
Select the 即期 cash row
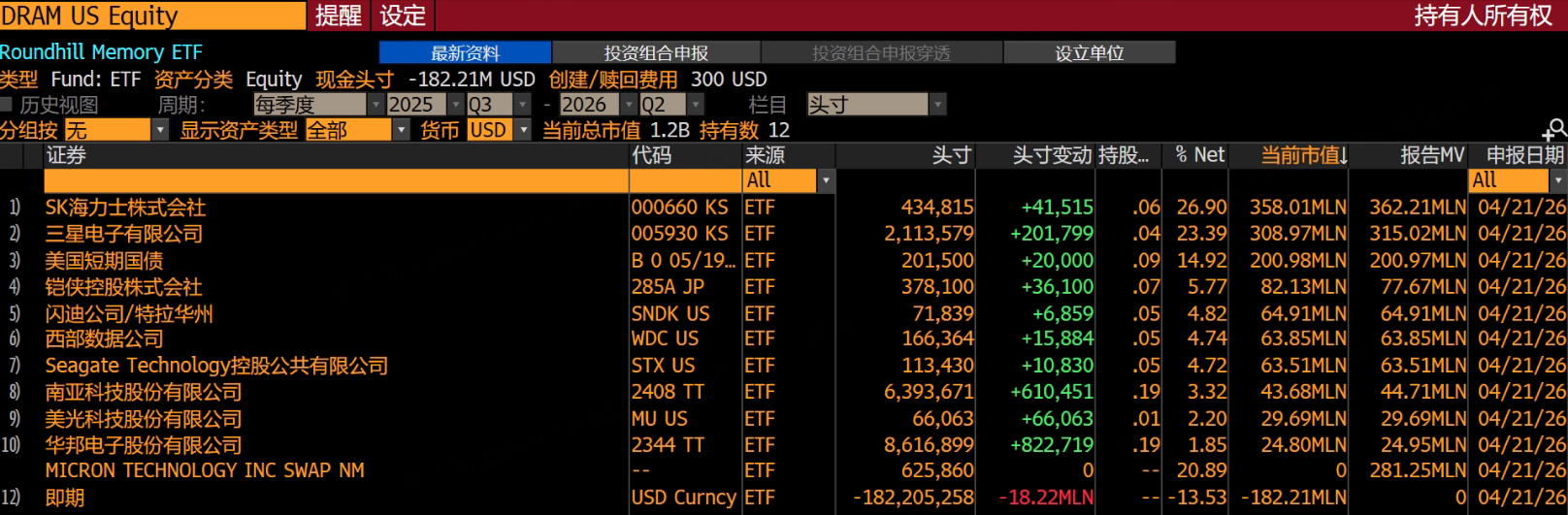coord(784,498)
